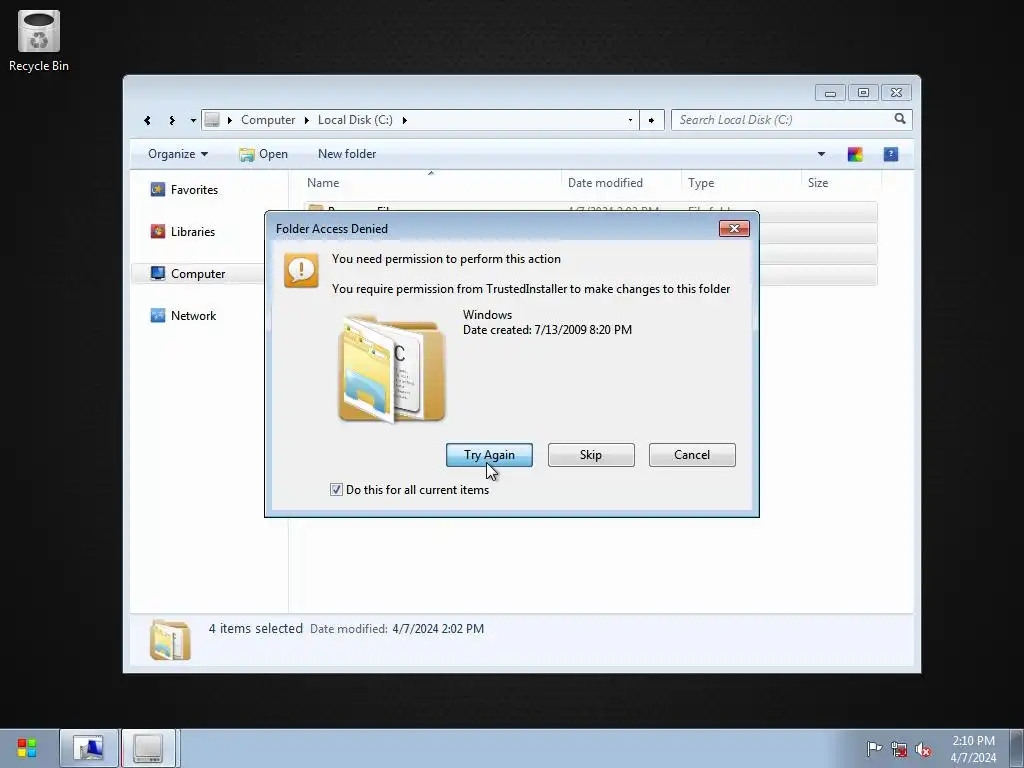1024x768 pixels.
Task: Click the Show desktop strip on taskbar
Action: click(1017, 748)
